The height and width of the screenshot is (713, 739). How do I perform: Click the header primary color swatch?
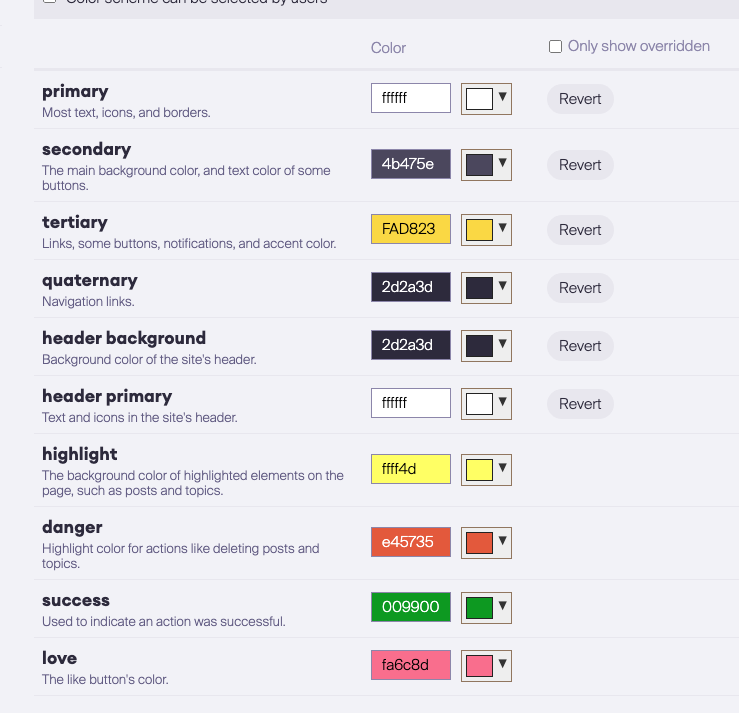coord(486,404)
